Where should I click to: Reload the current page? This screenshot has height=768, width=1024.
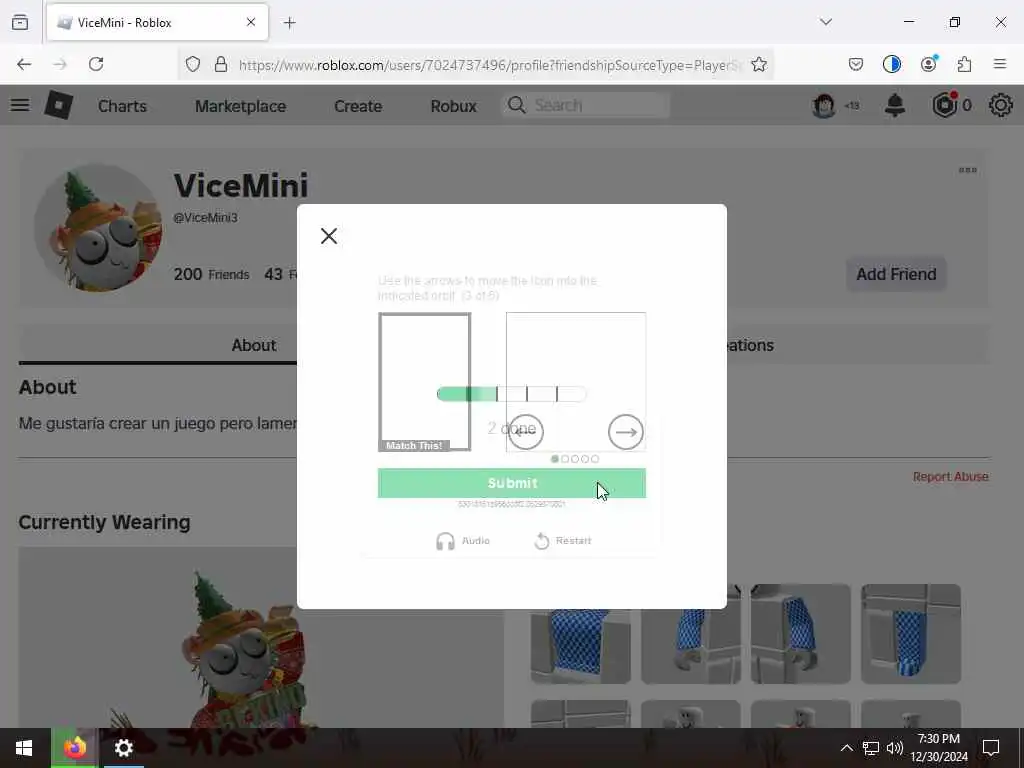point(96,64)
